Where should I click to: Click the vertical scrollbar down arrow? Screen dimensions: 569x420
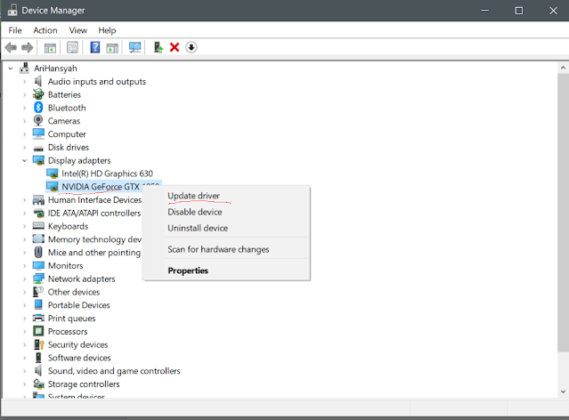pos(563,391)
